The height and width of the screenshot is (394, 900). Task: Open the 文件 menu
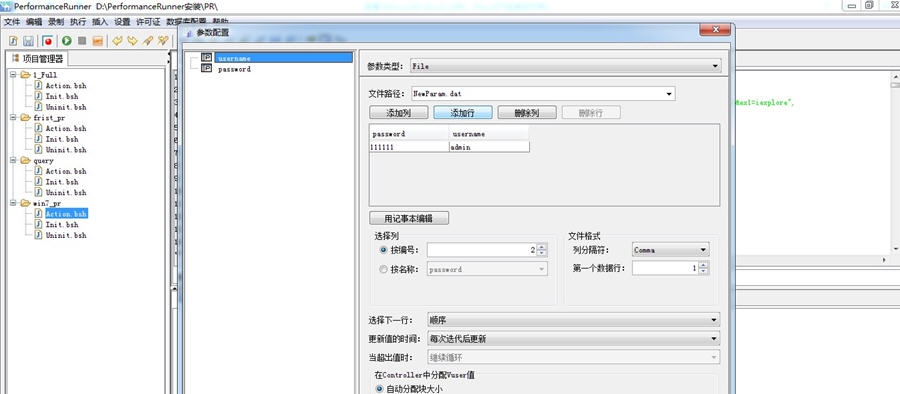(x=12, y=22)
